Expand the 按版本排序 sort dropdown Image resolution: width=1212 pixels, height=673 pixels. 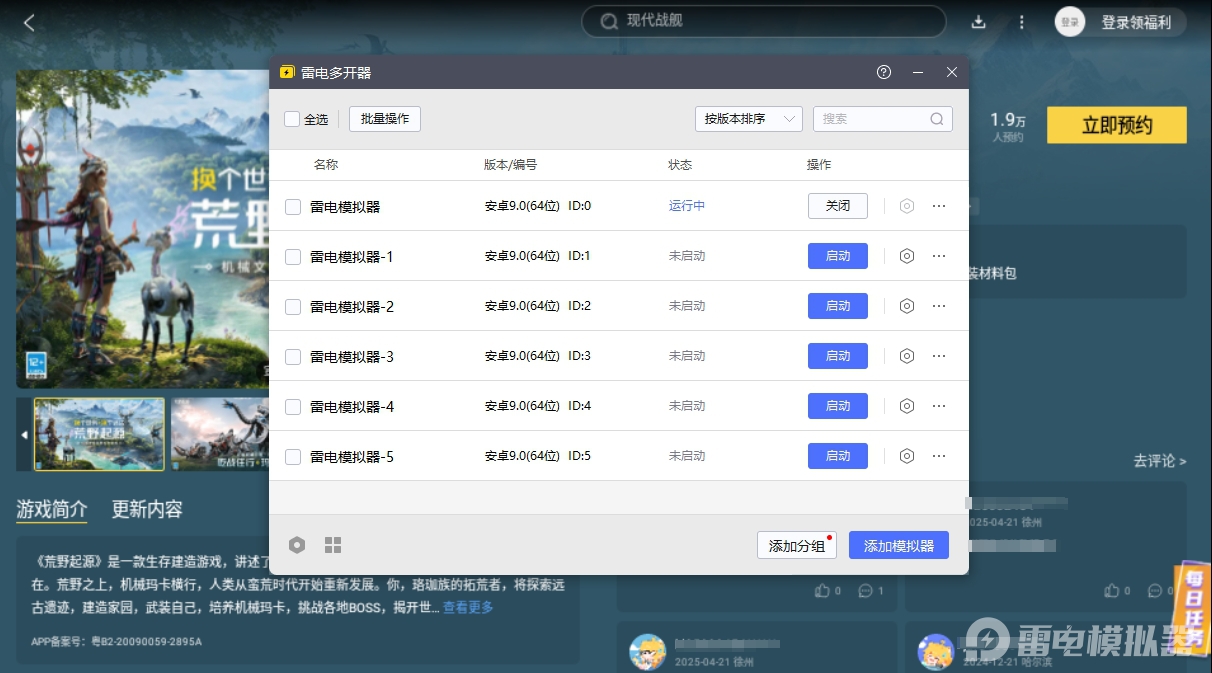point(748,119)
